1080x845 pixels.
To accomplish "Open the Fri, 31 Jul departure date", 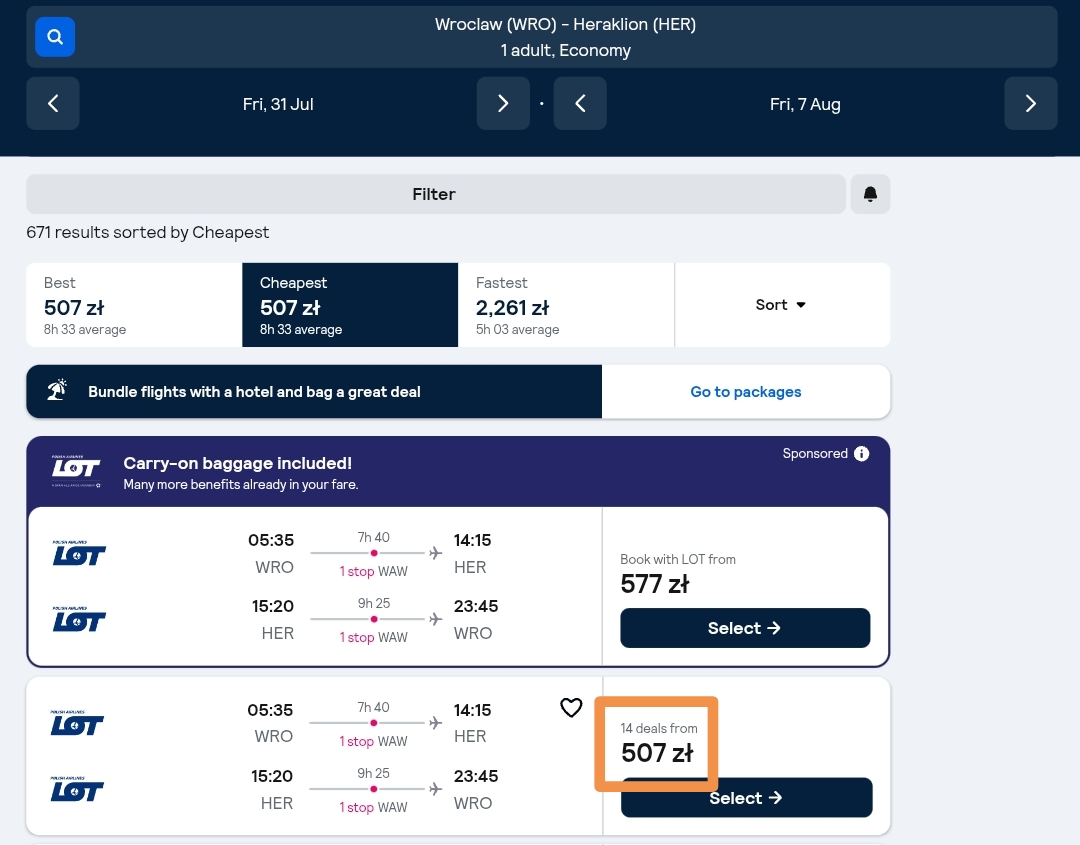I will pos(278,104).
